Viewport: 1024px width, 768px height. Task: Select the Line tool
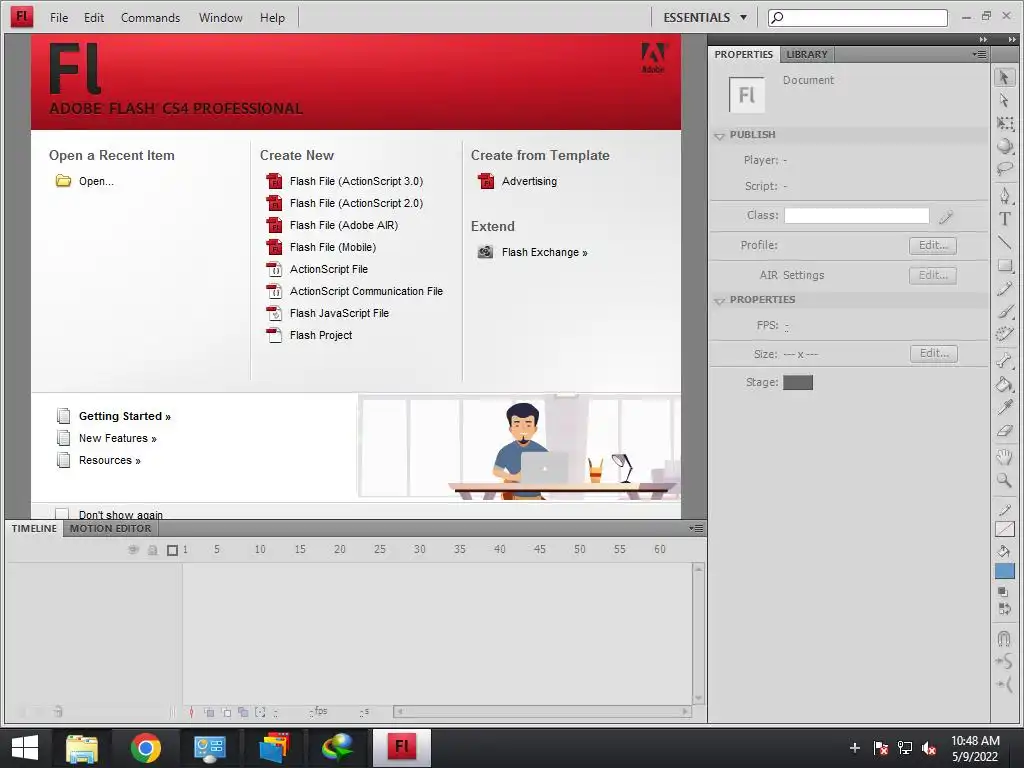click(1004, 242)
